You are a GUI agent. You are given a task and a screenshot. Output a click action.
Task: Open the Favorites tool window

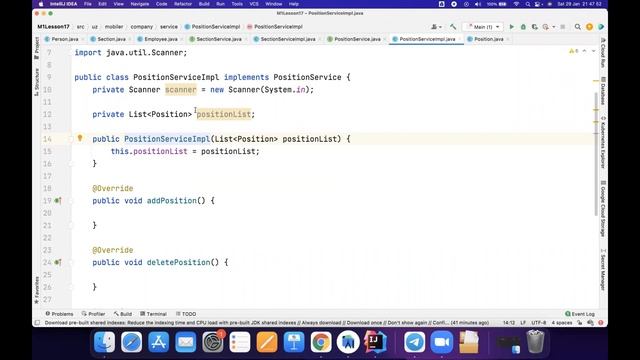click(x=37, y=290)
